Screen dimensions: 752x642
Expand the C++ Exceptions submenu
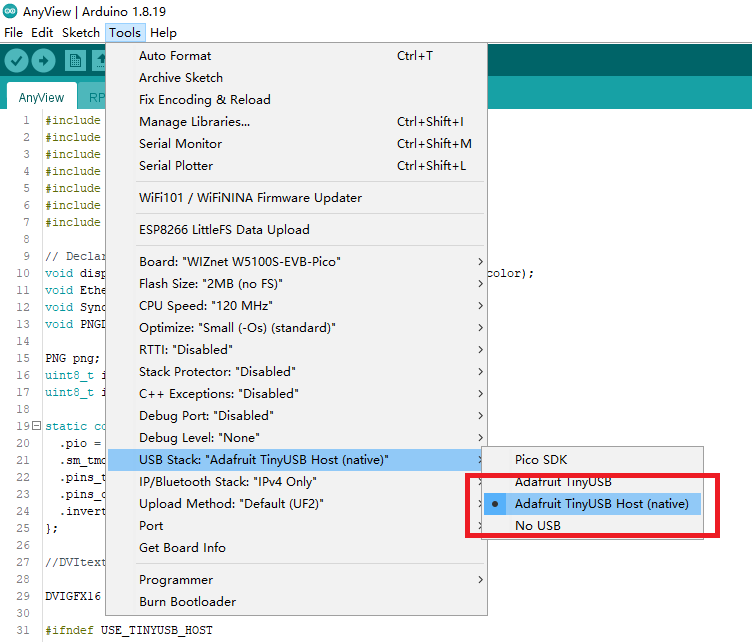click(x=296, y=394)
